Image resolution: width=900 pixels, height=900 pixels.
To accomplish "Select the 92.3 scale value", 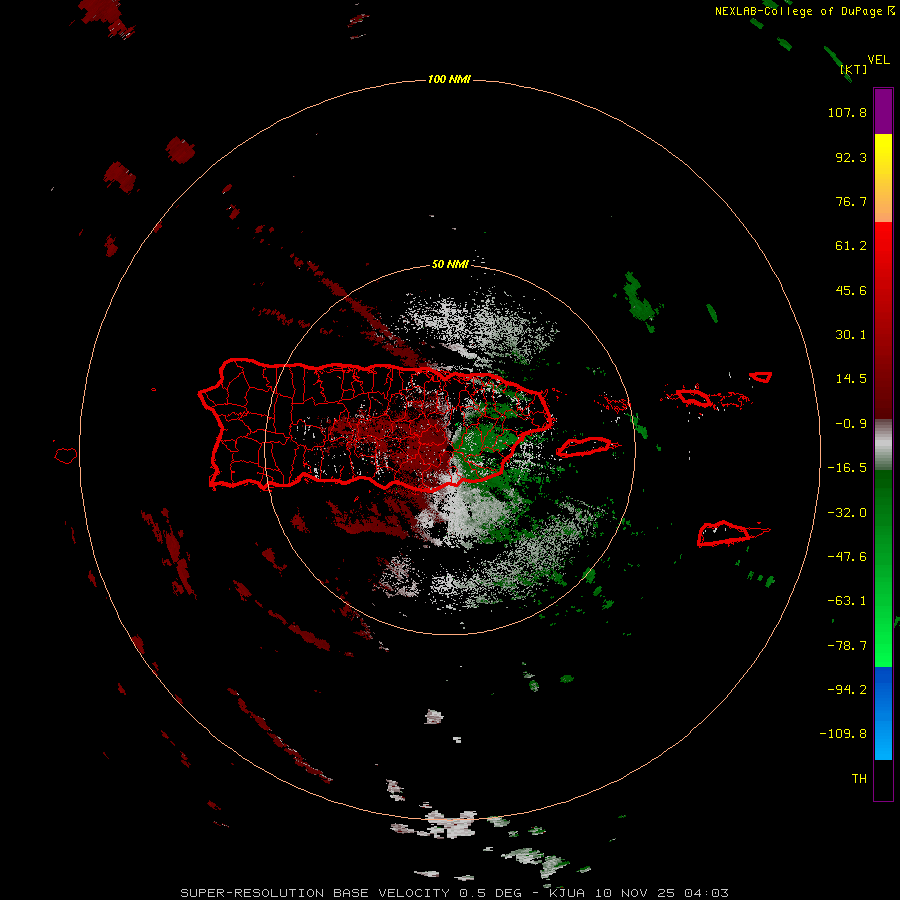I will tap(851, 157).
